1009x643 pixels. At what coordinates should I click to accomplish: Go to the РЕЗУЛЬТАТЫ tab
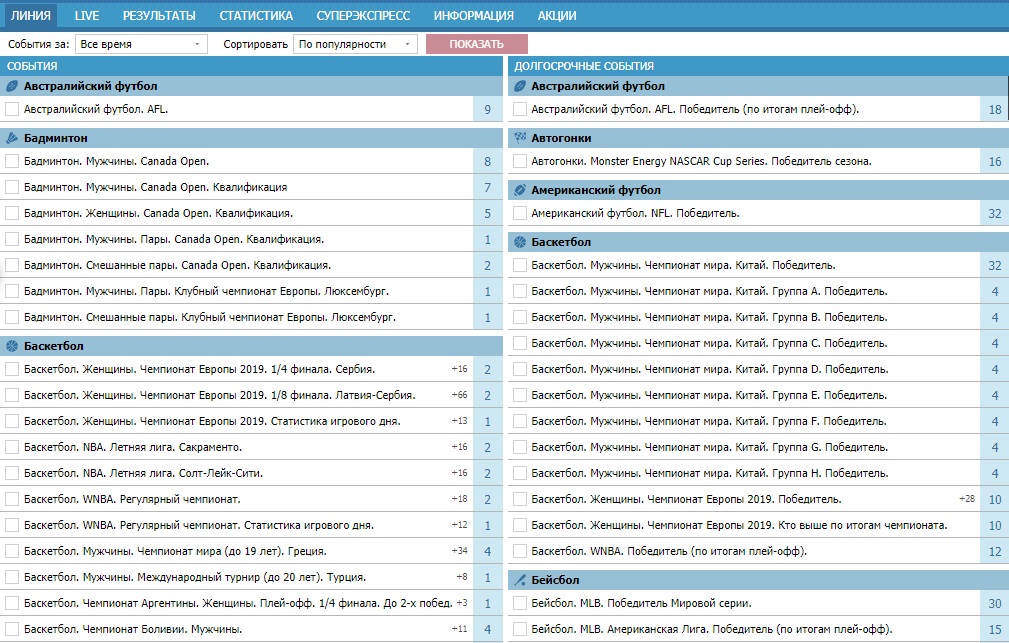pos(159,15)
